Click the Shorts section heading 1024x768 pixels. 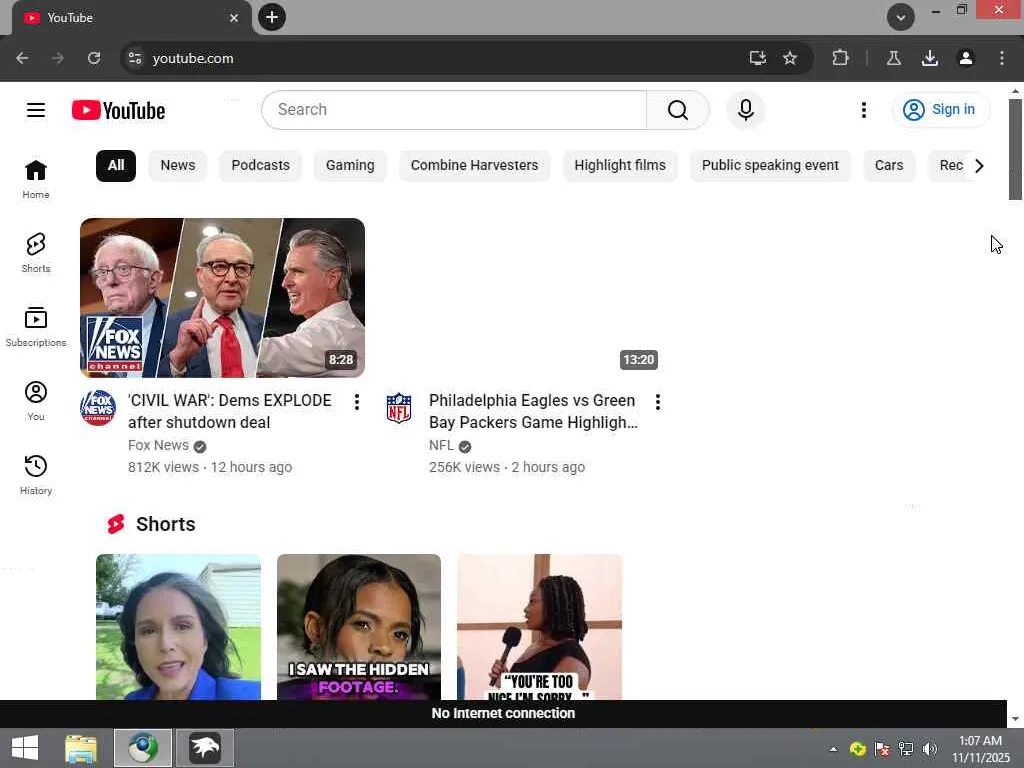[165, 524]
